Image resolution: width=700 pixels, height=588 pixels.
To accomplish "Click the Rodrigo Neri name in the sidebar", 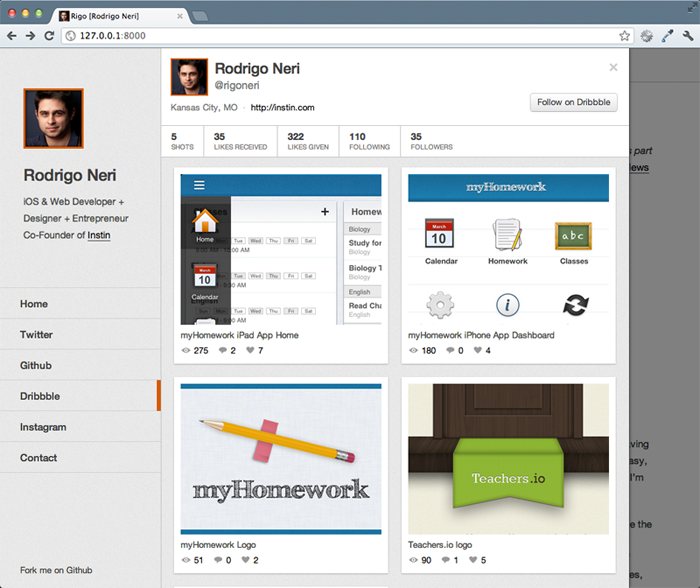I will coord(70,175).
